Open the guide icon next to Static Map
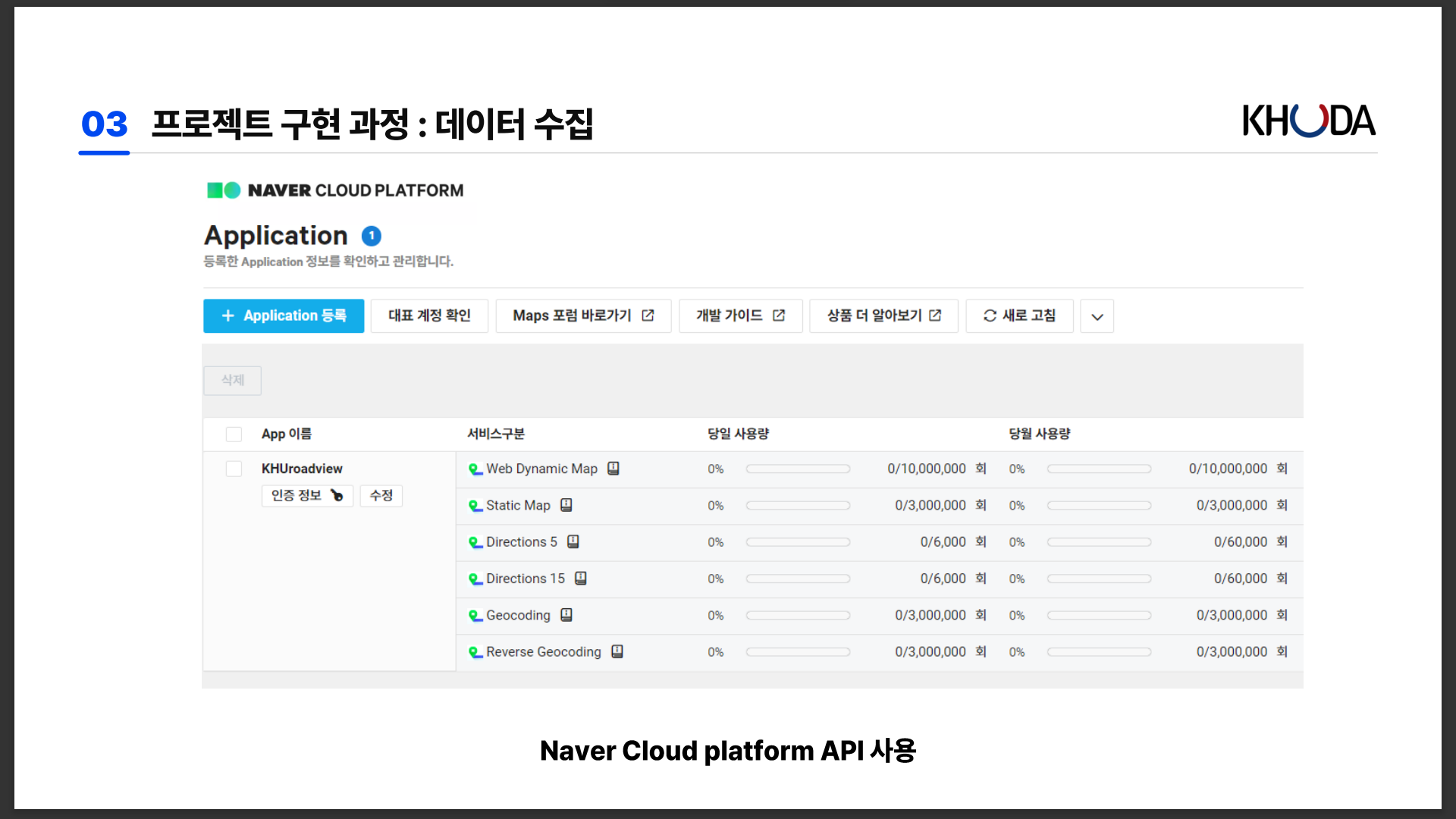This screenshot has width=1456, height=819. 566,505
